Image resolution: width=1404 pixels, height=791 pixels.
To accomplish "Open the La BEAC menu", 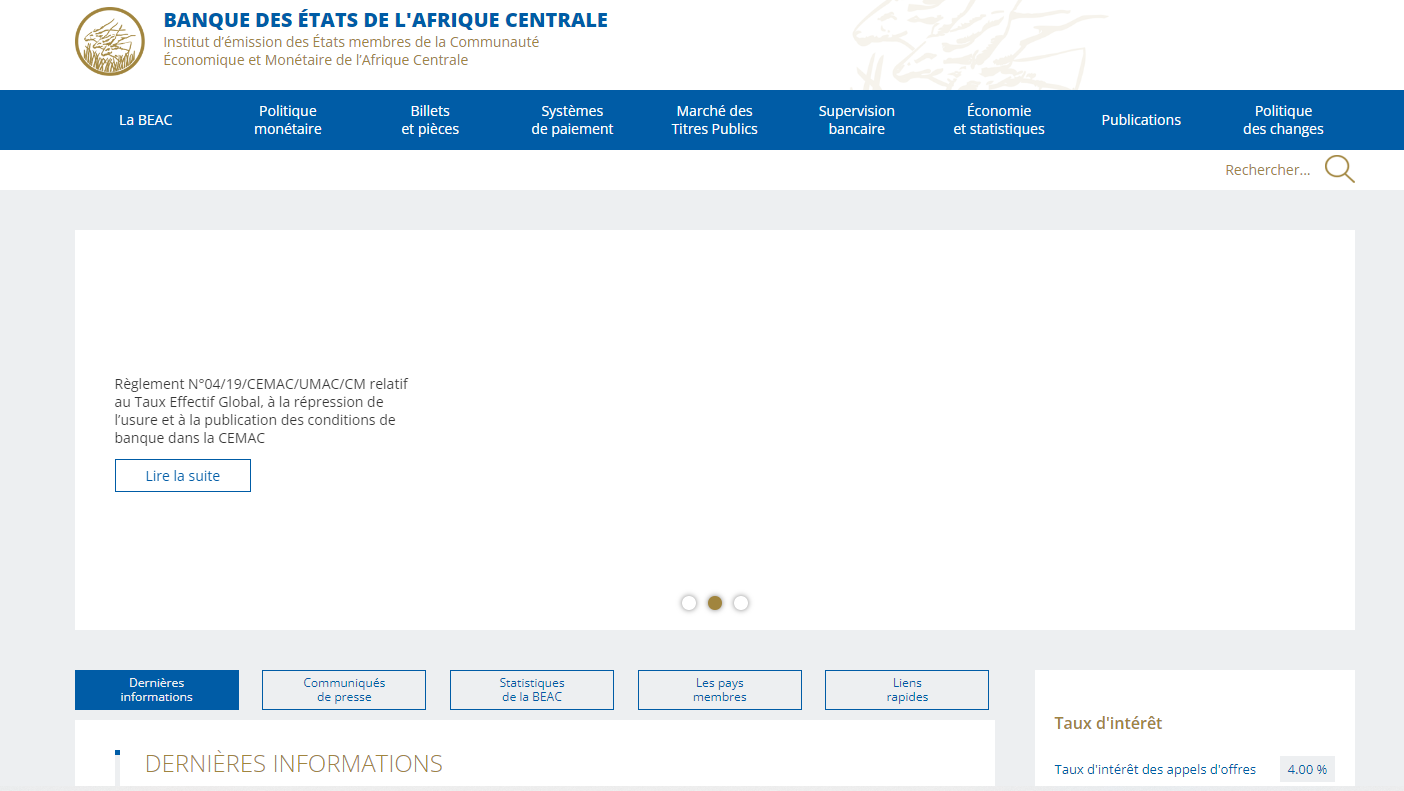I will pyautogui.click(x=146, y=120).
